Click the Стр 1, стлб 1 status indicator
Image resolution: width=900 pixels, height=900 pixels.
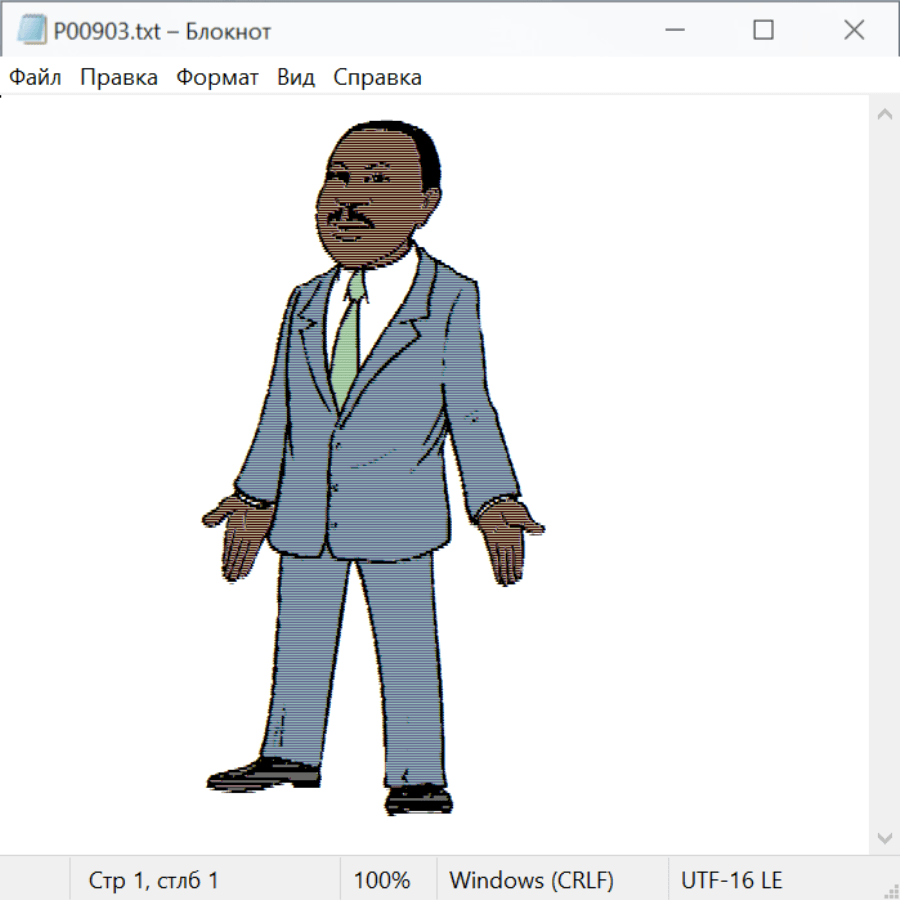click(153, 880)
